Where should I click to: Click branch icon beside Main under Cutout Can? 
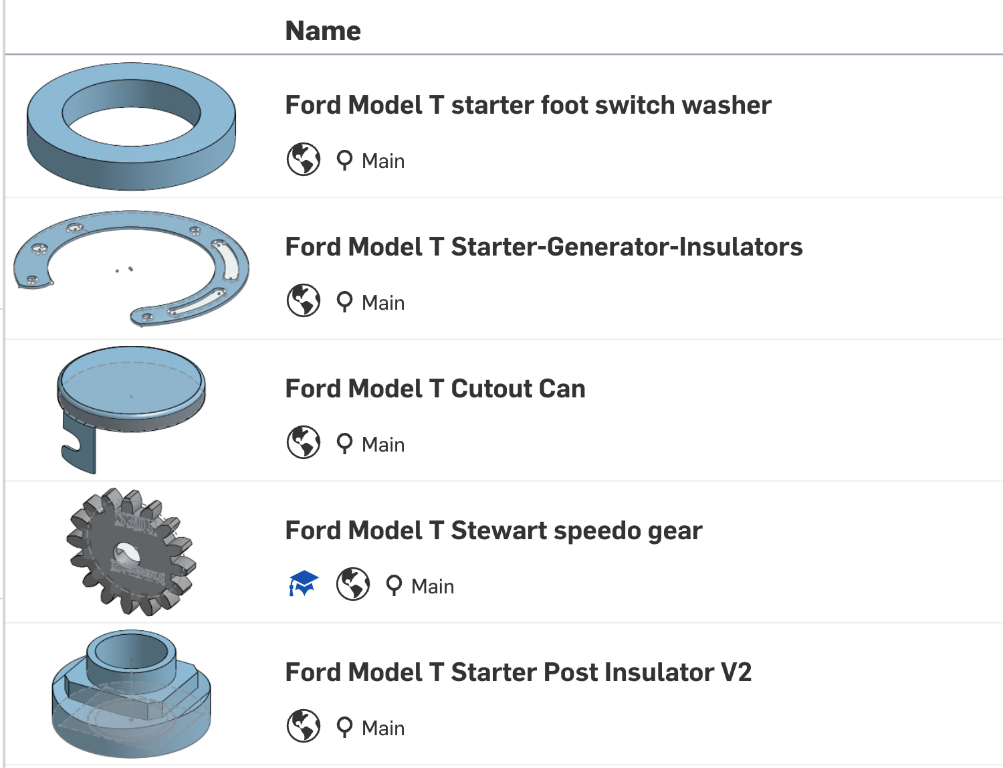click(344, 445)
